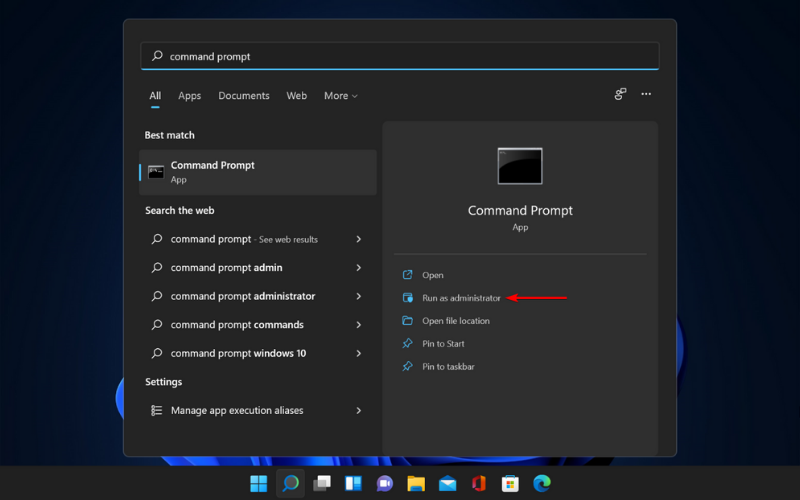
Task: Switch to the Documents tab
Action: pos(244,96)
